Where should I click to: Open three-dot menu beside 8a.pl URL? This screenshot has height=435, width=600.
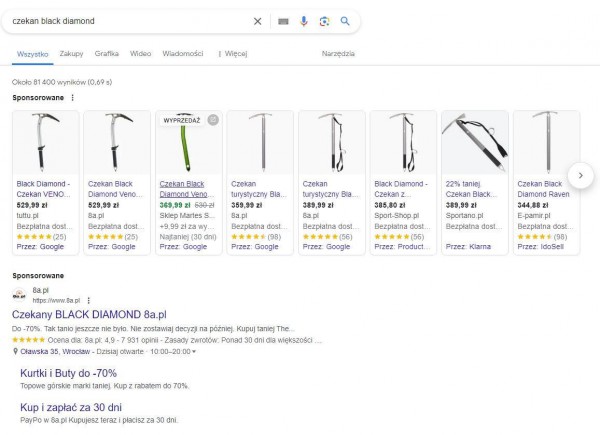coord(88,300)
